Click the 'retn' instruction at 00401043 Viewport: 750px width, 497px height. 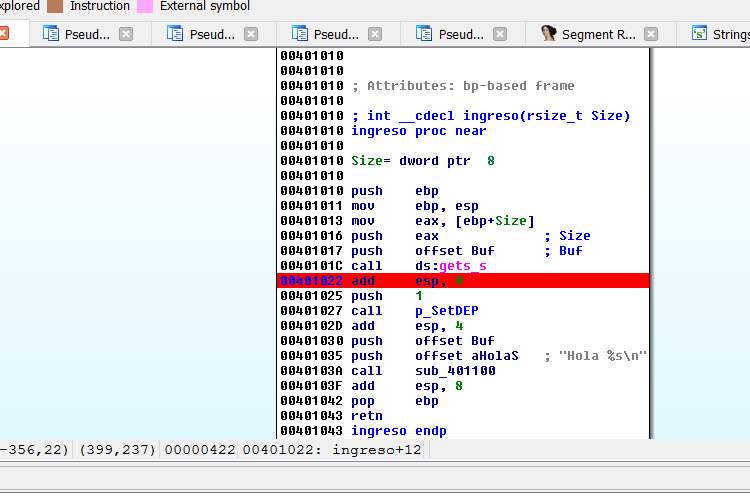[367, 416]
